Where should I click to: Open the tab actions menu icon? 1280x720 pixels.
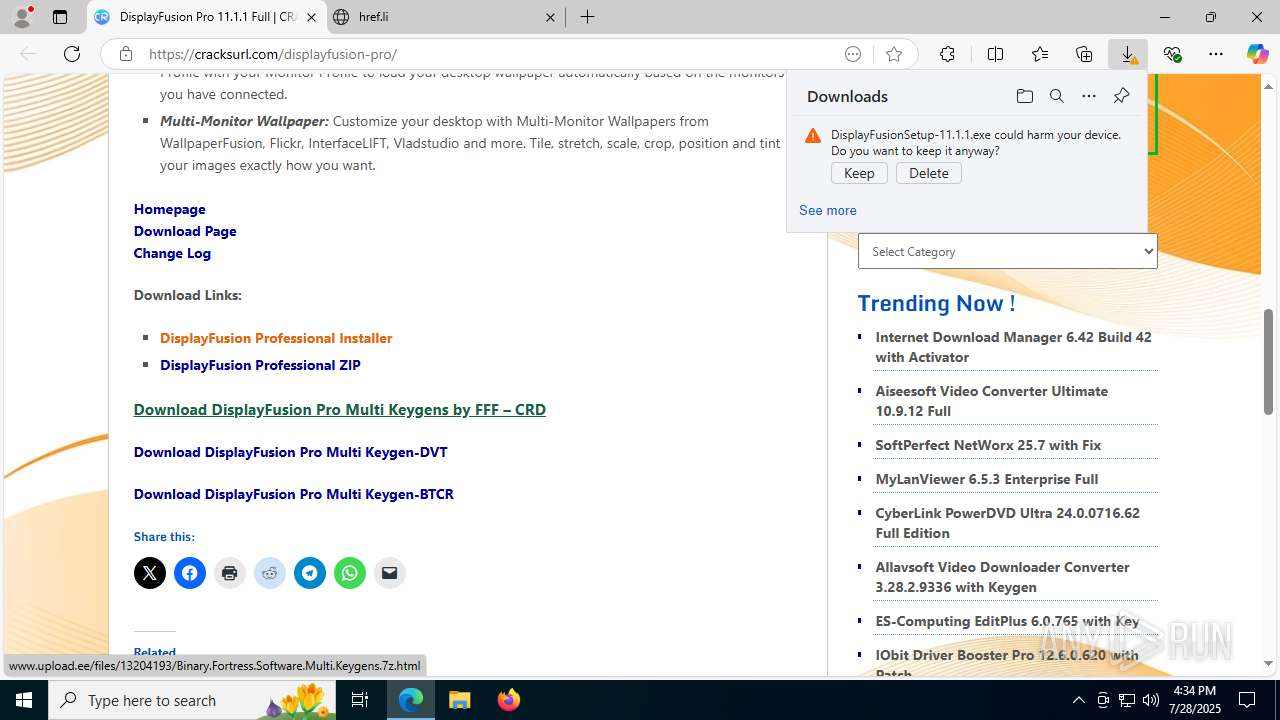(x=60, y=17)
